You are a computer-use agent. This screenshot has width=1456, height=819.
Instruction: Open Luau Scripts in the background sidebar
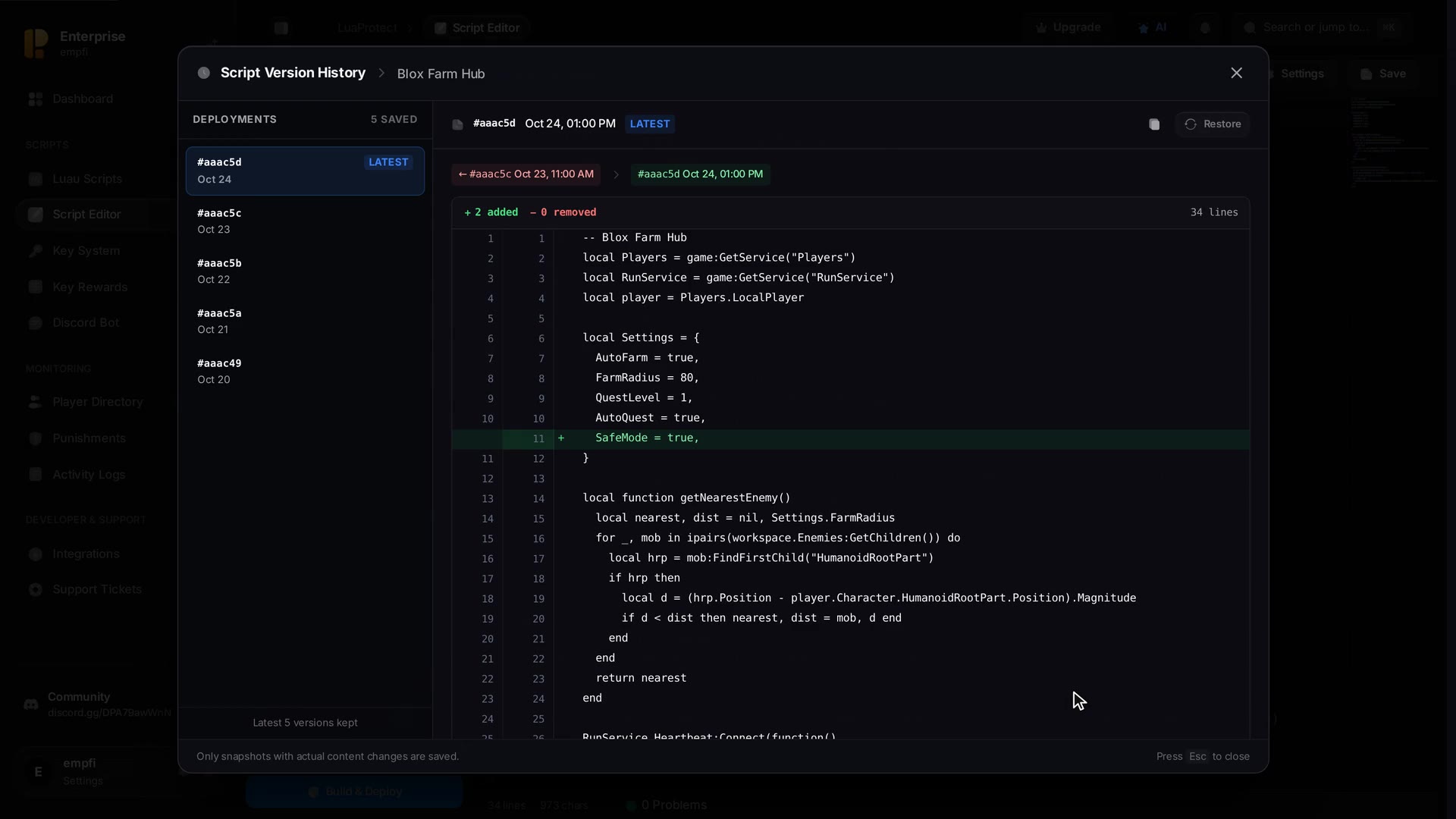87,179
